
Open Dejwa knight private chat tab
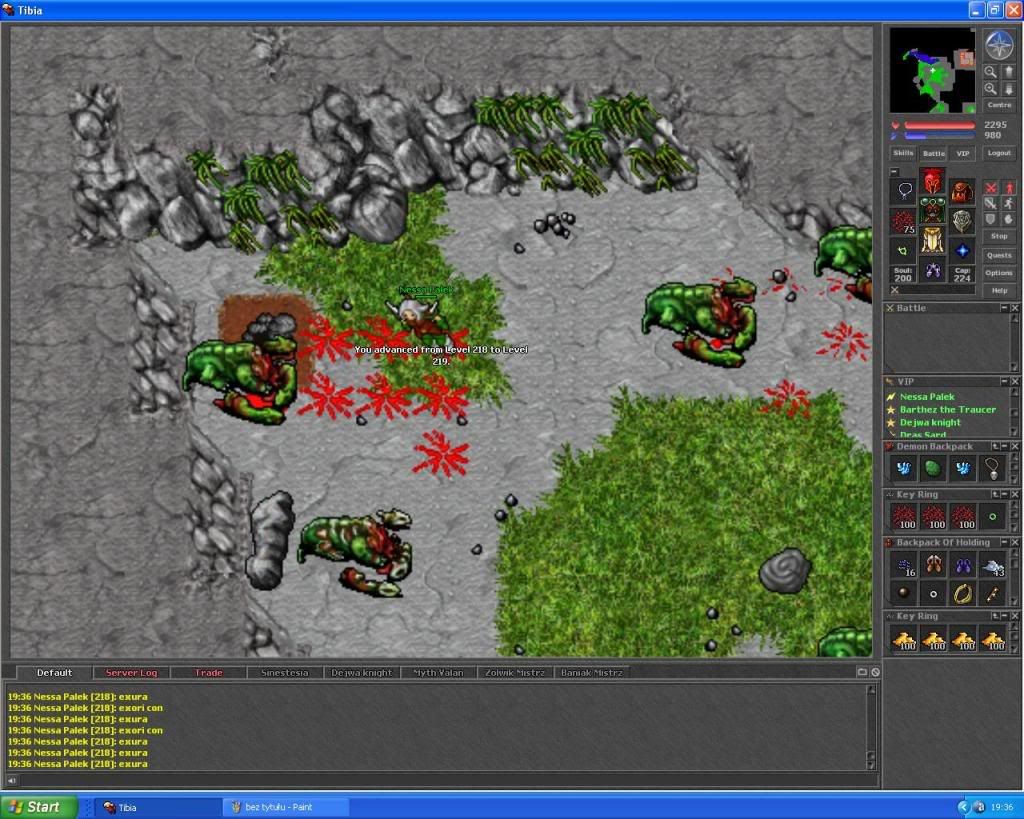point(362,673)
